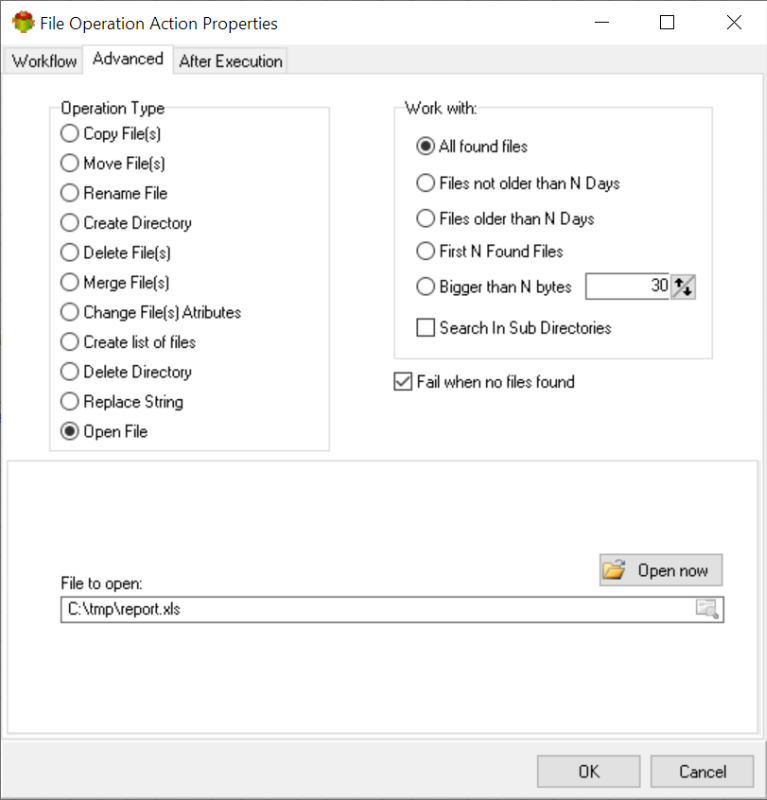The image size is (767, 800).
Task: Click the N bytes number field showing 30
Action: point(627,286)
